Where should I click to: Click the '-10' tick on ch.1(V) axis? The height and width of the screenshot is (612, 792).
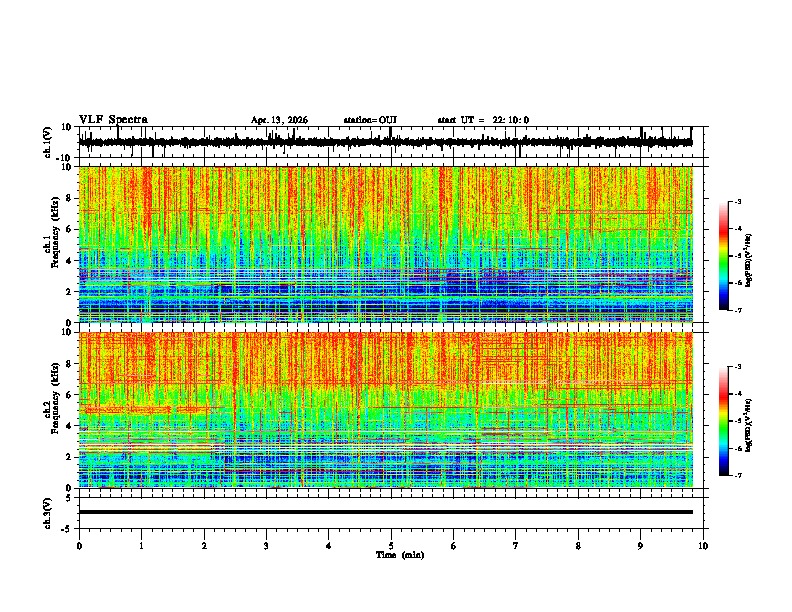65,158
